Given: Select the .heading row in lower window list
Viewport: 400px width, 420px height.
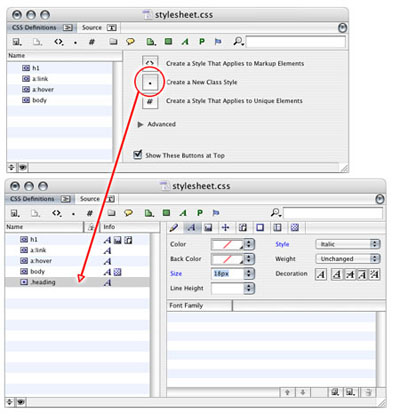Looking at the screenshot, I should [77, 282].
